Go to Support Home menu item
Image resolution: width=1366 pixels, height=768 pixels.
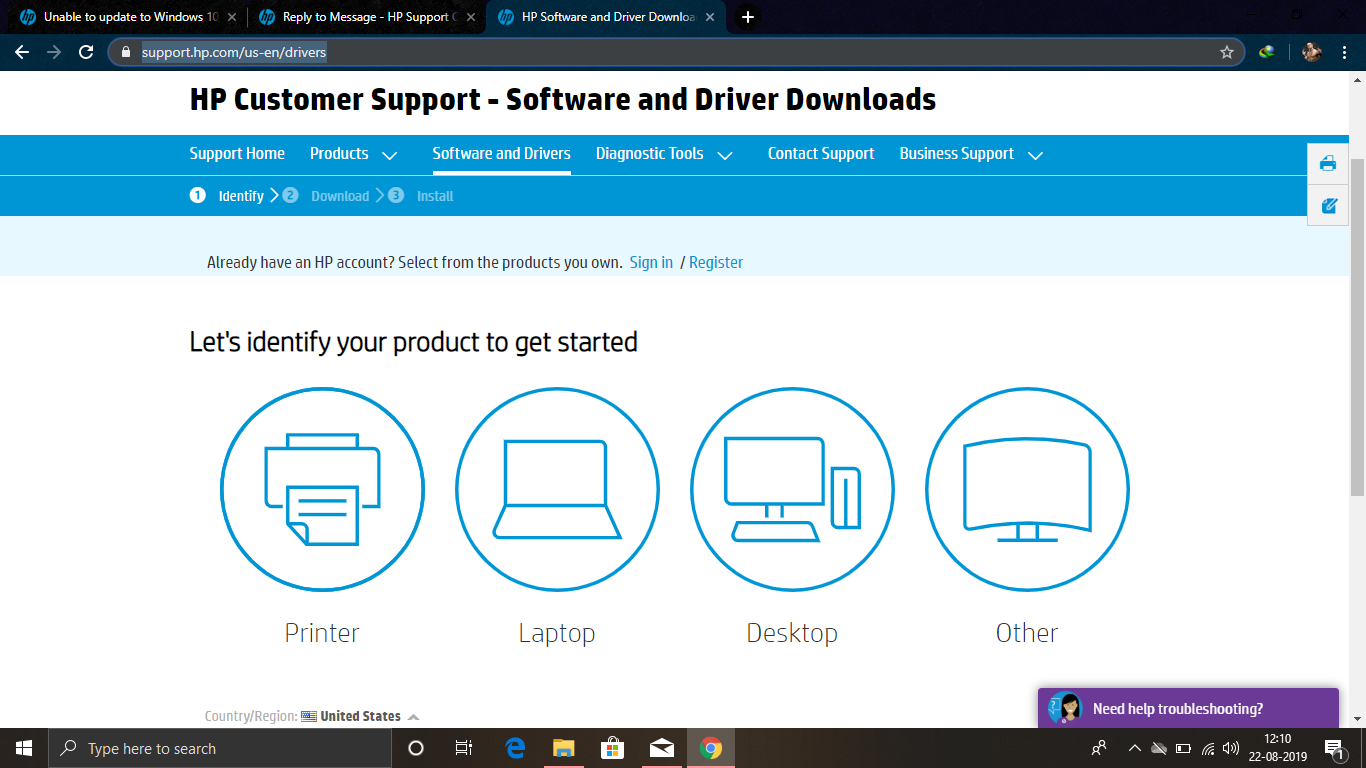point(237,154)
